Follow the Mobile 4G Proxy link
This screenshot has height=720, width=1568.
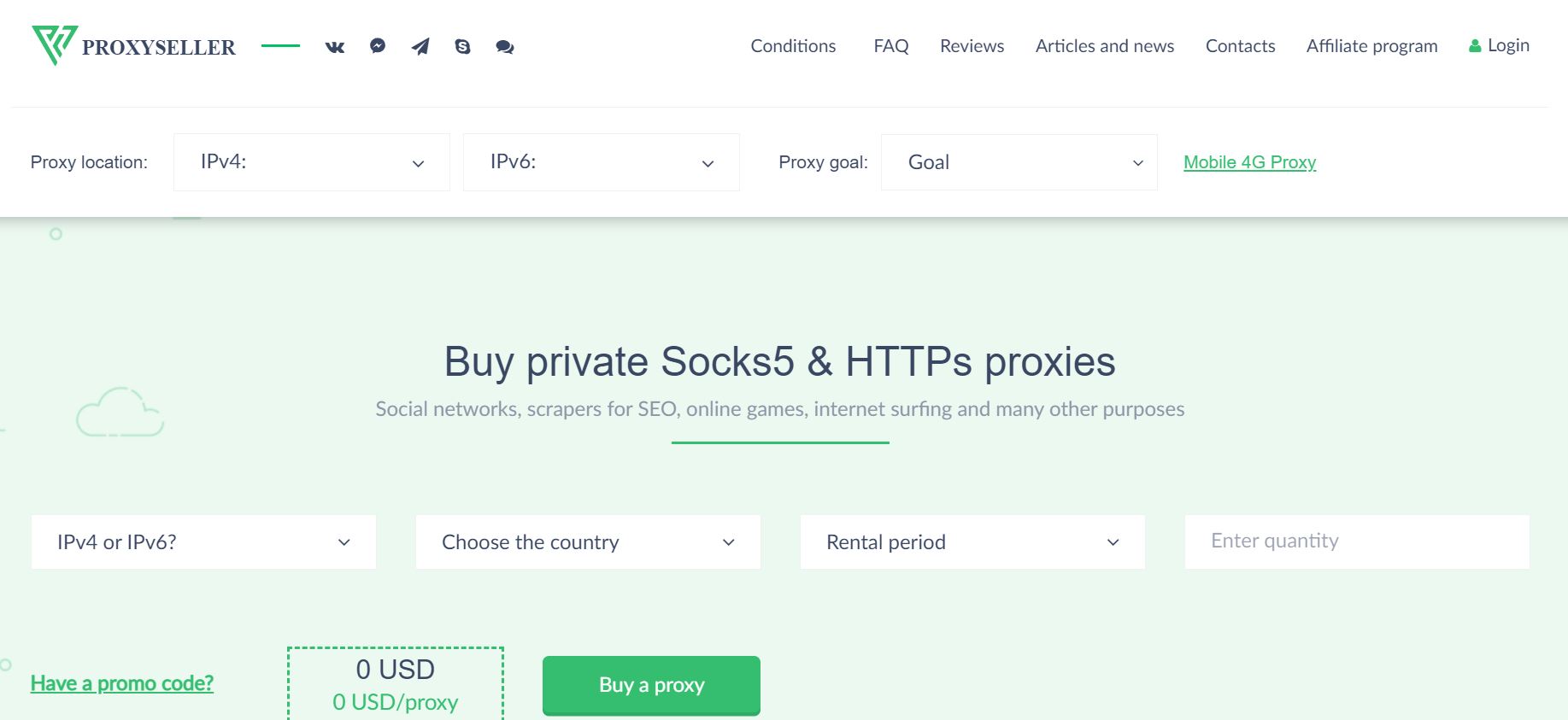1249,162
